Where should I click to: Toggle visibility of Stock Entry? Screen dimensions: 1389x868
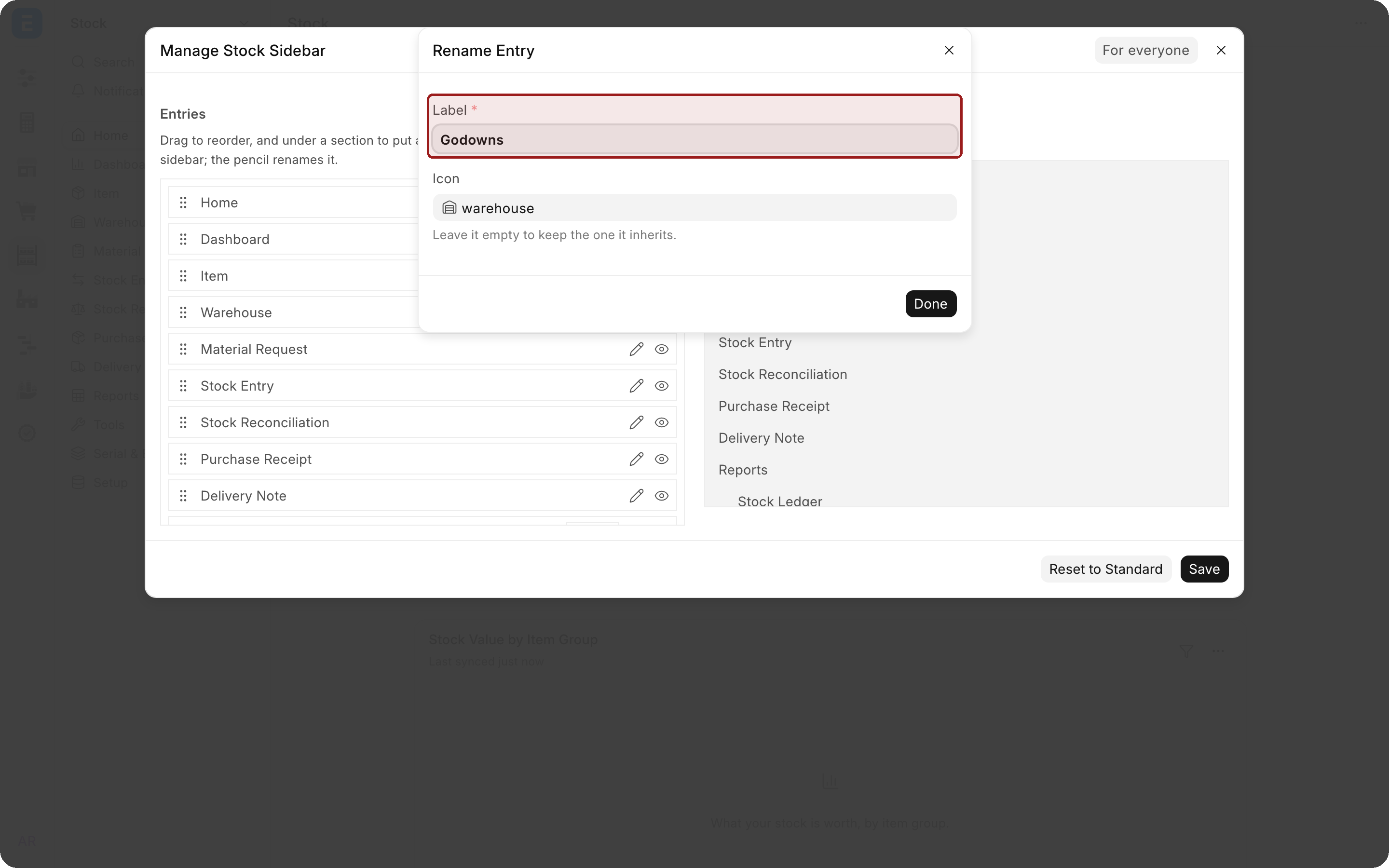[661, 386]
